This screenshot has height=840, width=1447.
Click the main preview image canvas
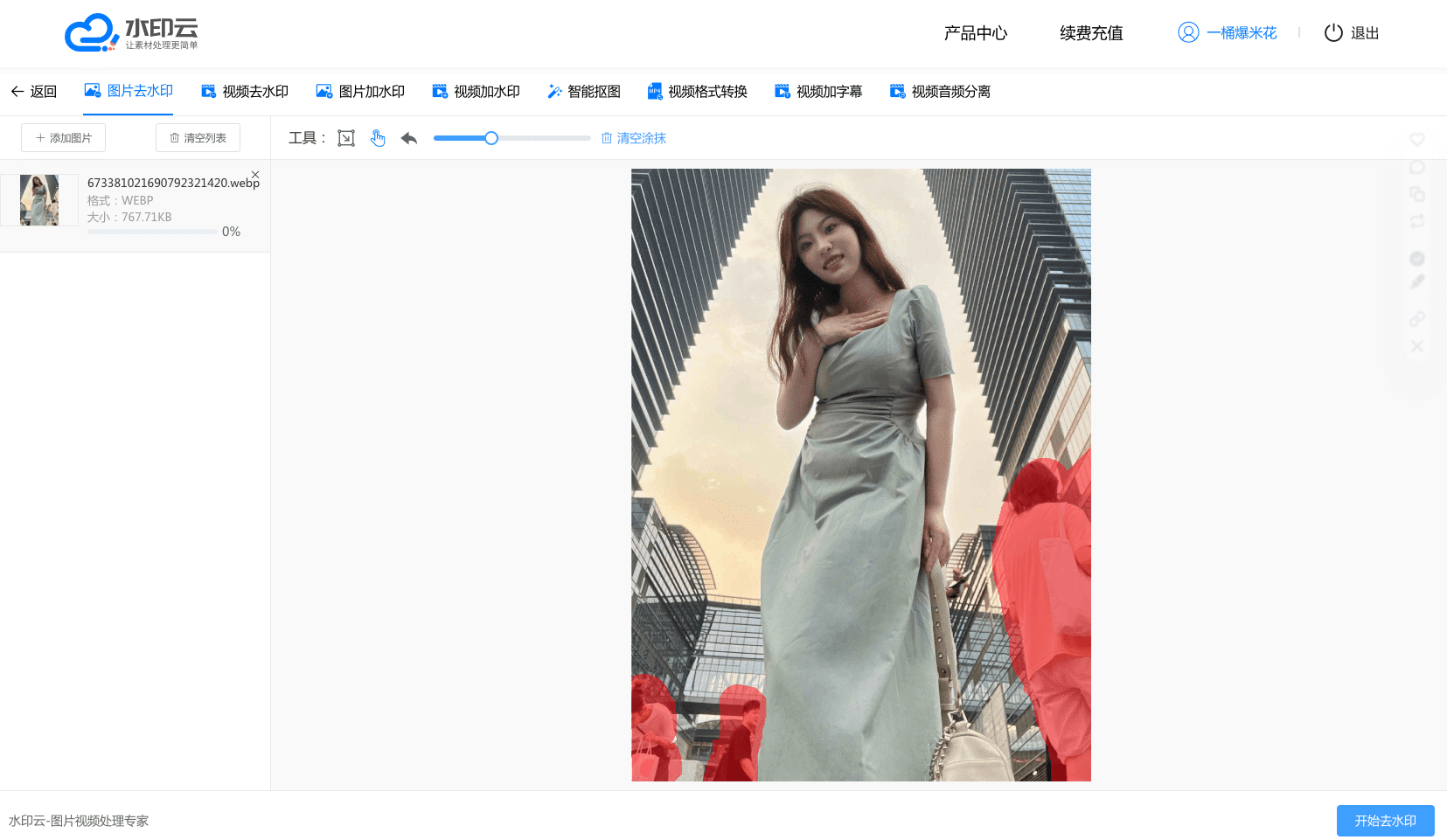click(x=861, y=475)
